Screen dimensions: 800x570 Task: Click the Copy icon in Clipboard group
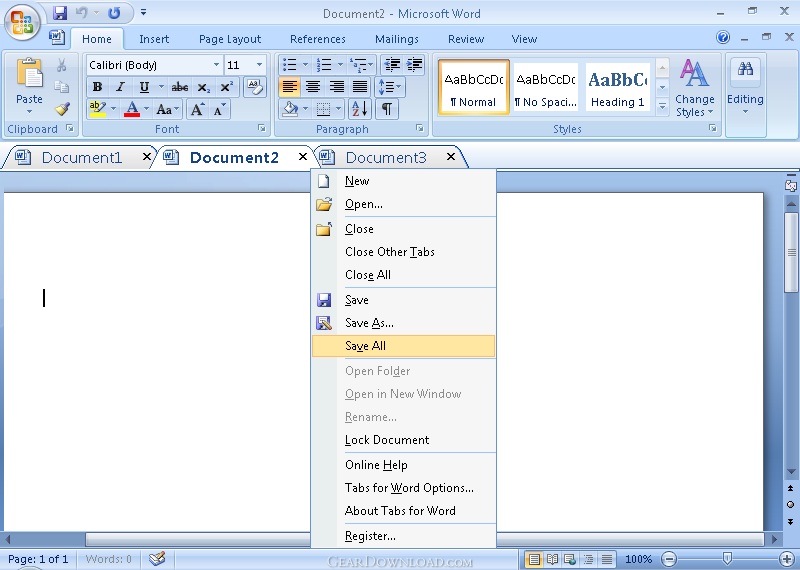pos(62,87)
